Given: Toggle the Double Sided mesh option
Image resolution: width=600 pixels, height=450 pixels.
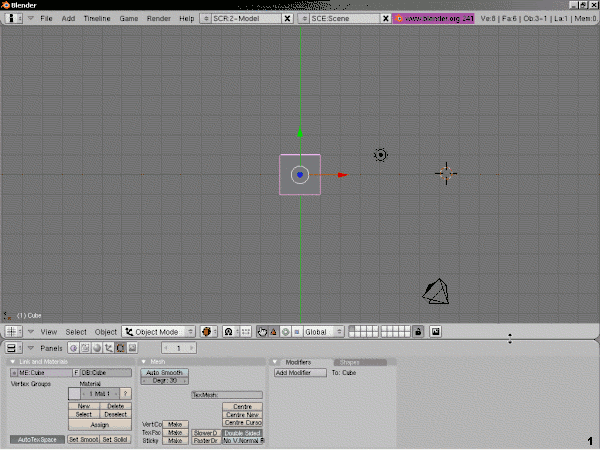Looking at the screenshot, I should pyautogui.click(x=243, y=432).
